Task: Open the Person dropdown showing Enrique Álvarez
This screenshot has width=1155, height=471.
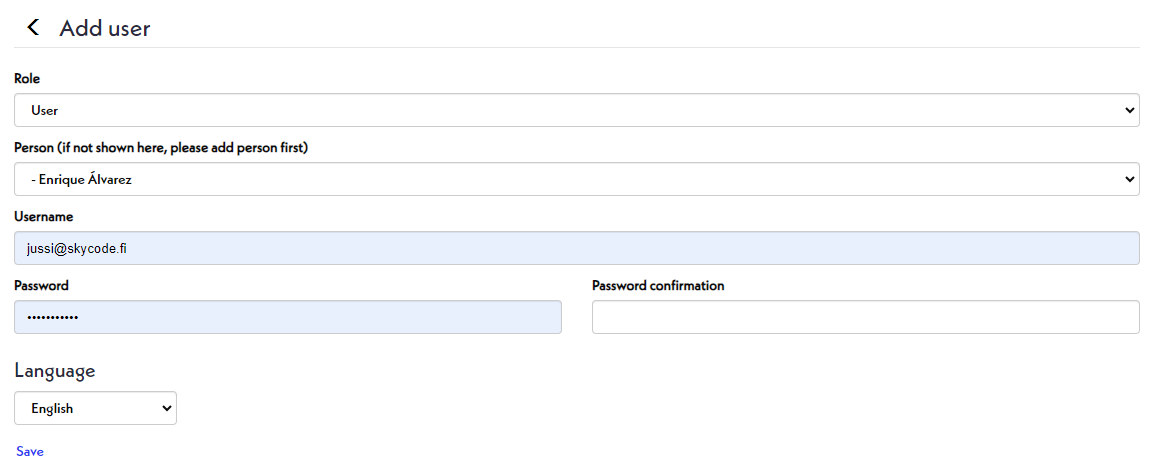Action: tap(576, 180)
